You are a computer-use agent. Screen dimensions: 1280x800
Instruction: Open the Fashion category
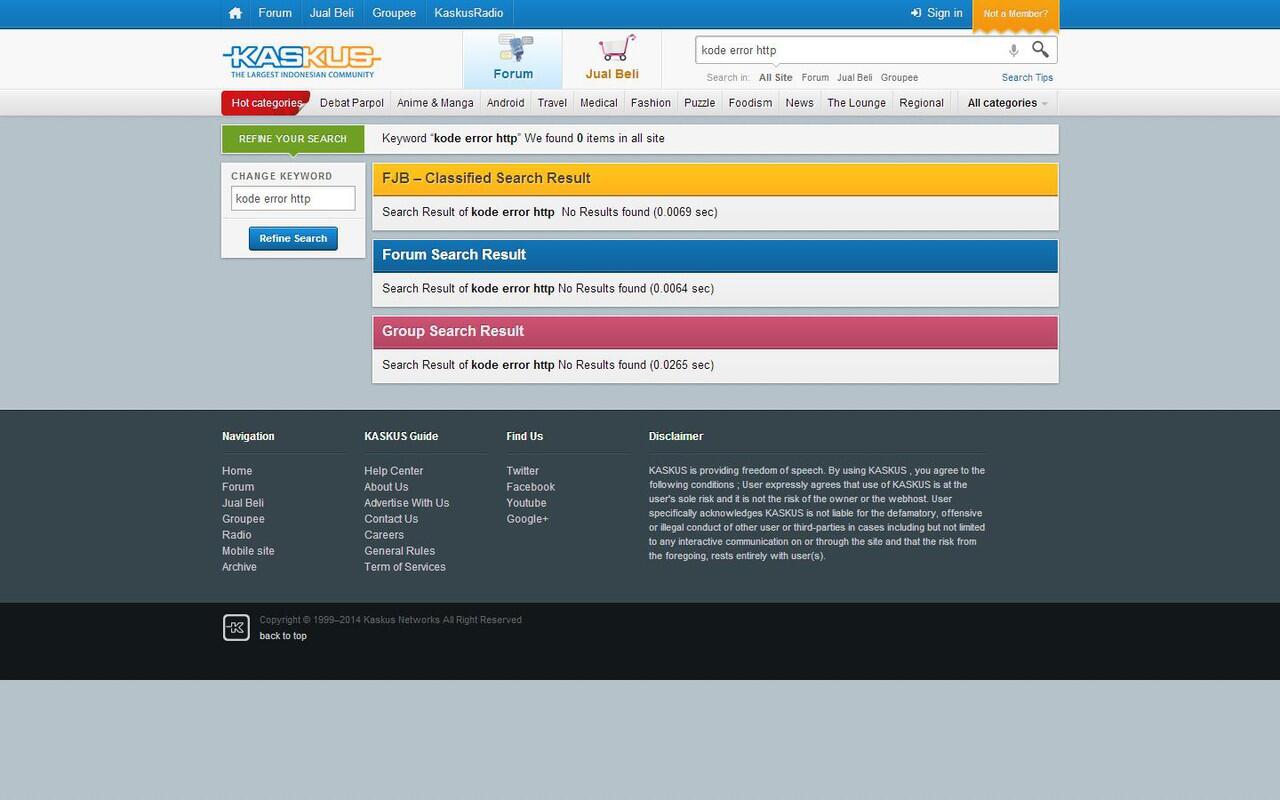click(x=651, y=103)
